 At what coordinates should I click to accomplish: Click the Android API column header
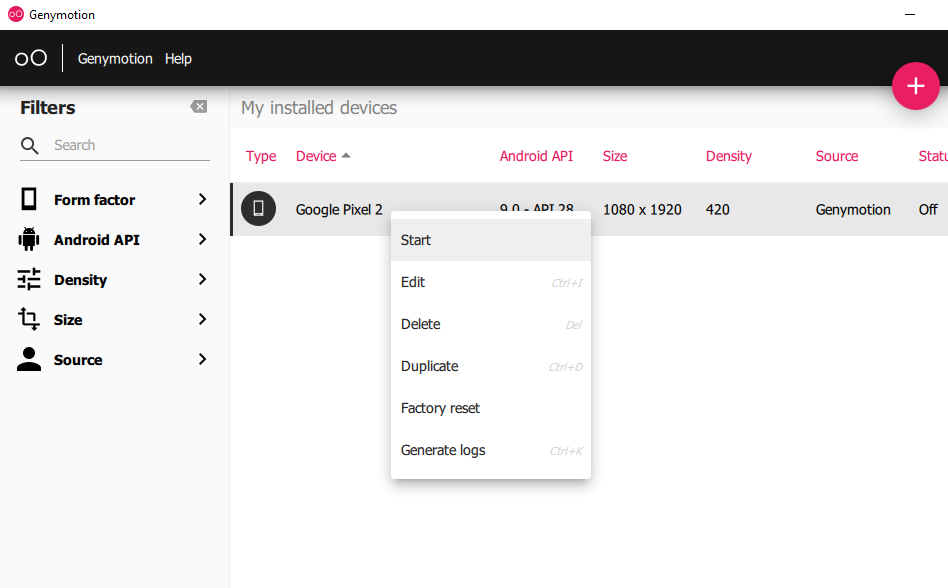pyautogui.click(x=536, y=156)
